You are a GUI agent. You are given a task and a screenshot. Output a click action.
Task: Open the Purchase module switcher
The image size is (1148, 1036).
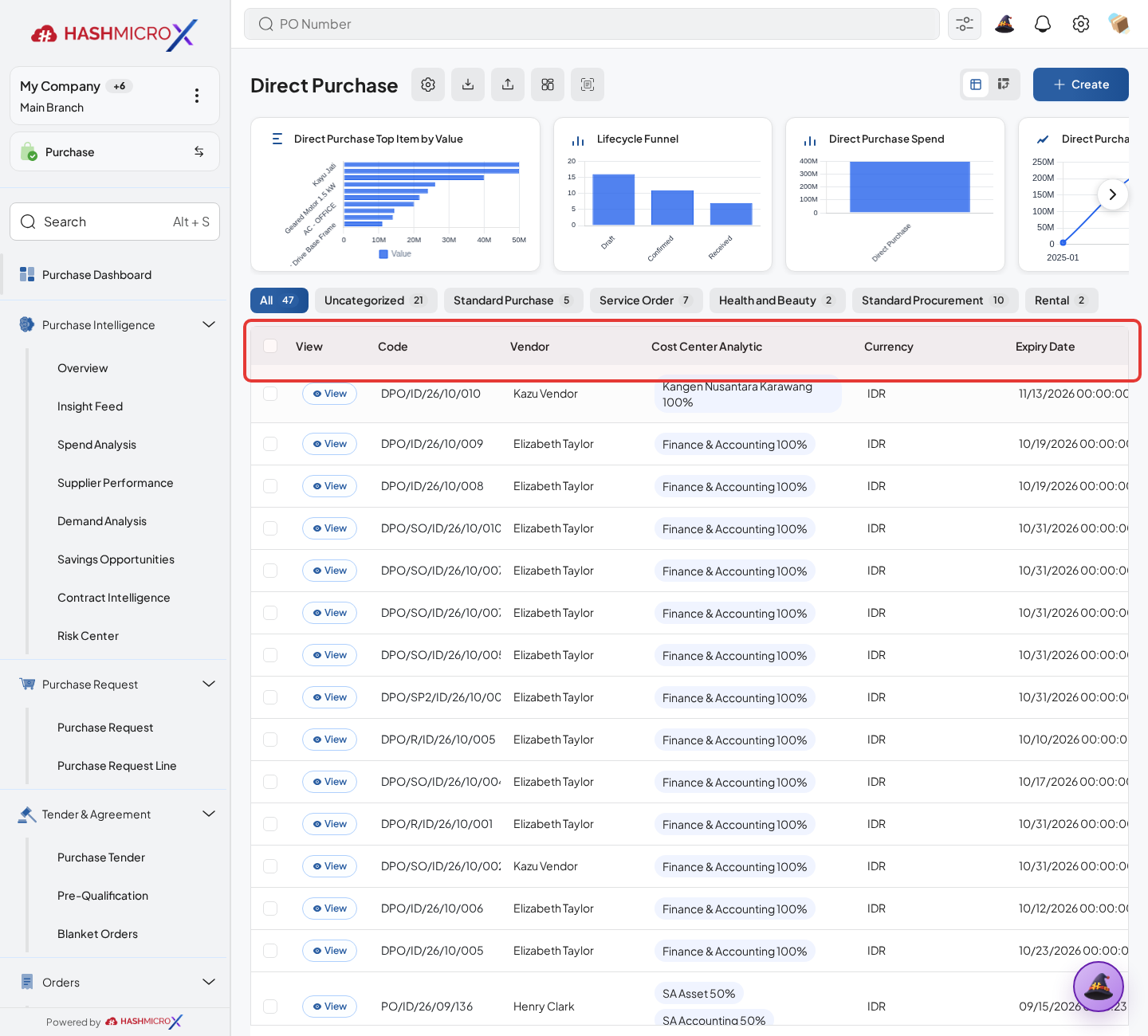pyautogui.click(x=115, y=151)
